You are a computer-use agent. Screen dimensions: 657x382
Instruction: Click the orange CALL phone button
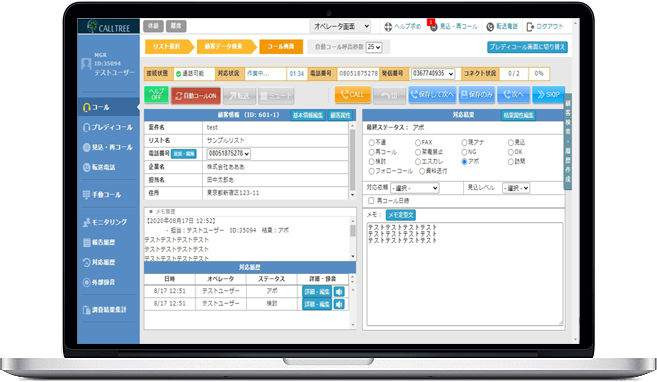tap(353, 95)
